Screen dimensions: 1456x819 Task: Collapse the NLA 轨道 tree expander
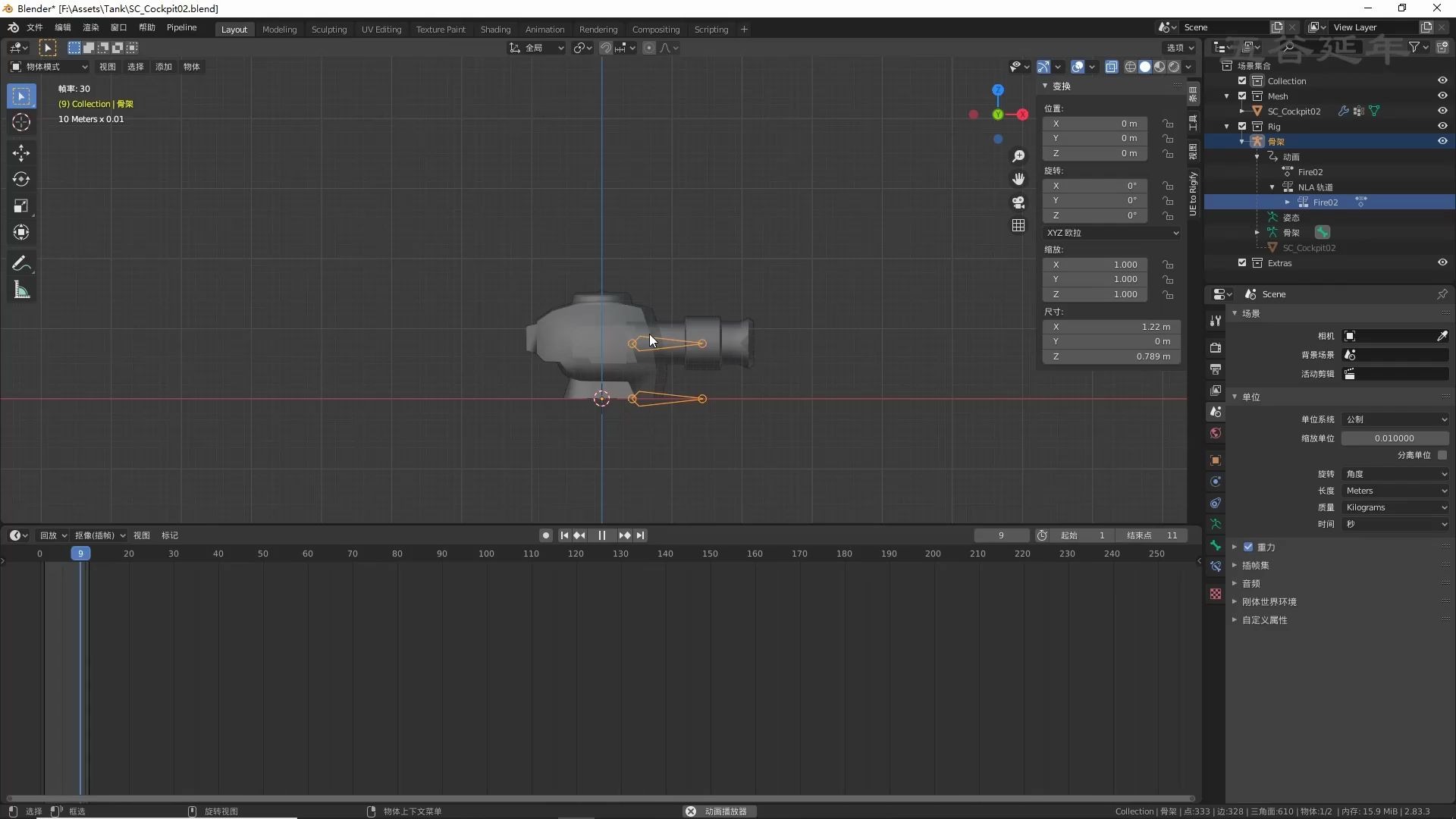click(1272, 187)
